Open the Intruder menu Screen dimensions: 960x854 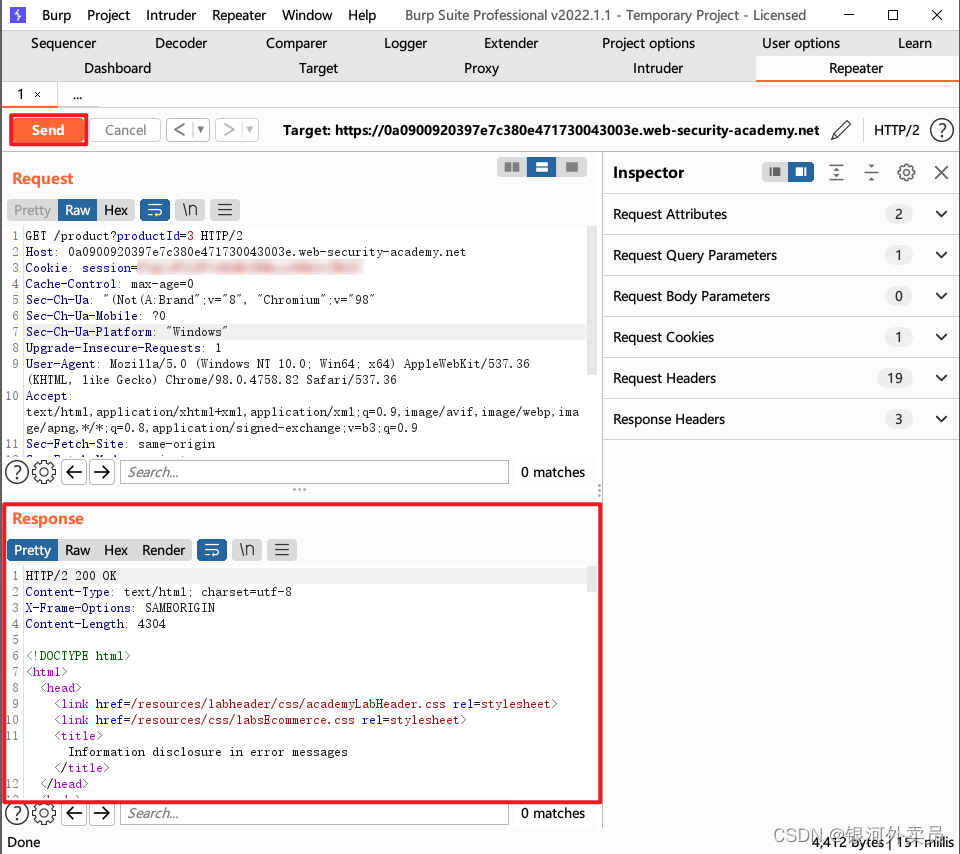click(171, 15)
